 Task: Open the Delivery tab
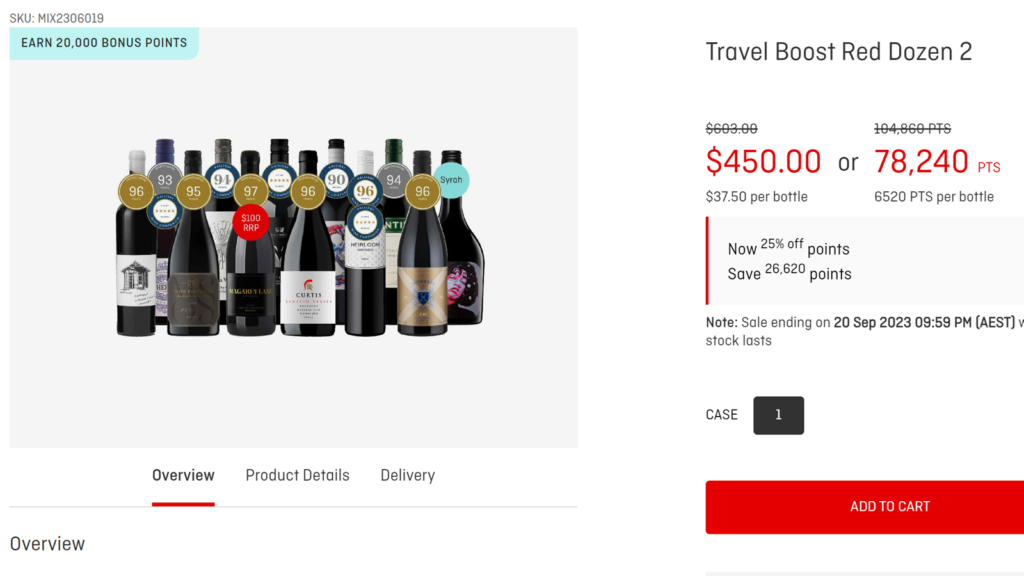[x=407, y=475]
